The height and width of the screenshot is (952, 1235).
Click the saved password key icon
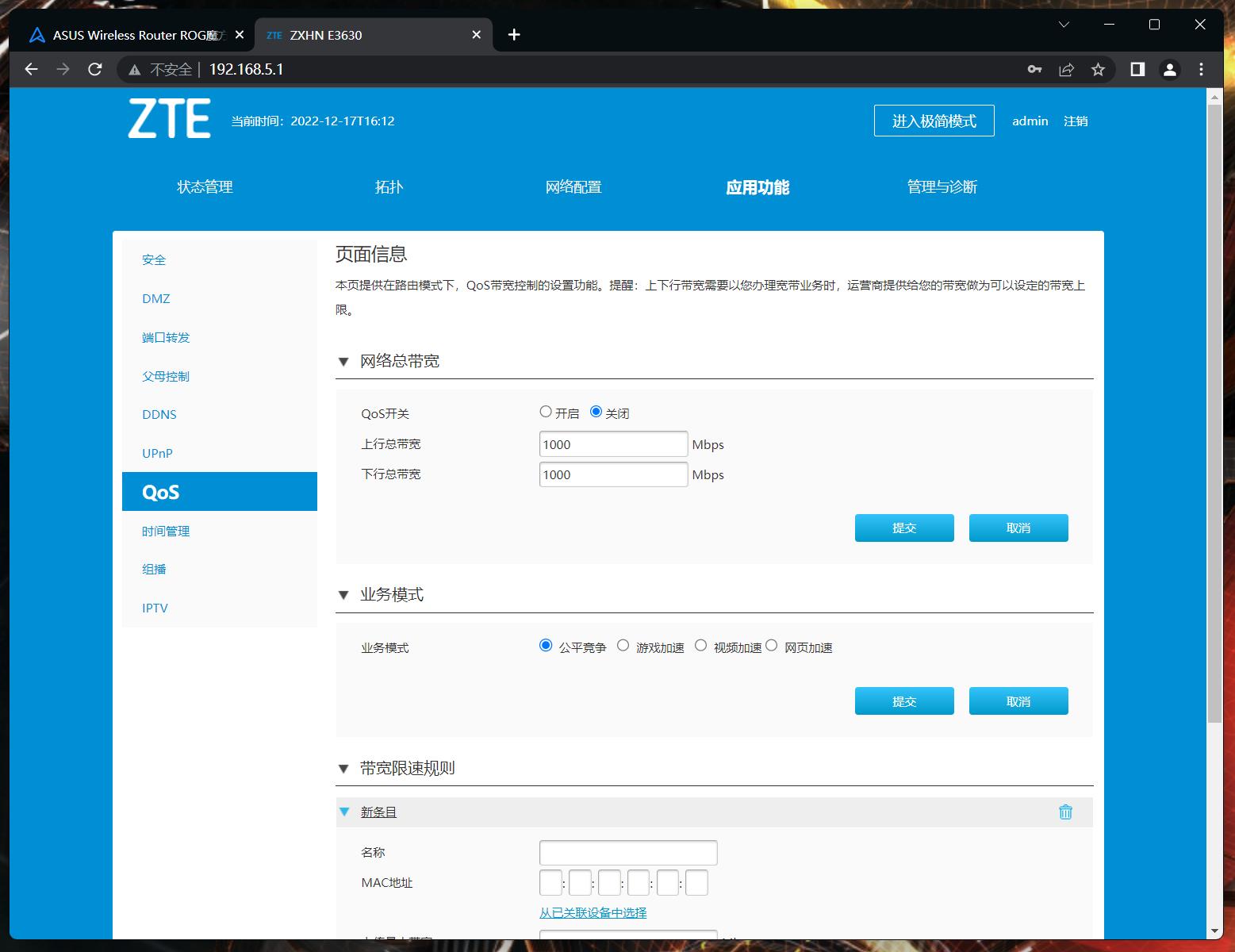[1034, 70]
